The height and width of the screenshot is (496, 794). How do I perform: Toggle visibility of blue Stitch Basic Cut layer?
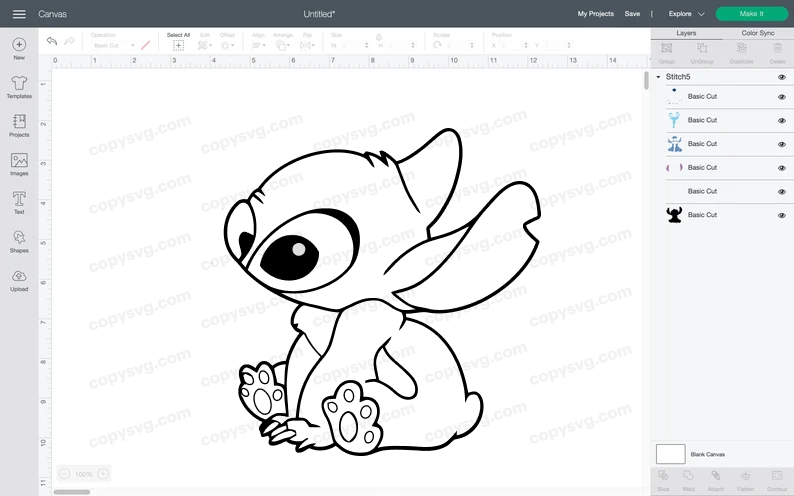click(782, 144)
